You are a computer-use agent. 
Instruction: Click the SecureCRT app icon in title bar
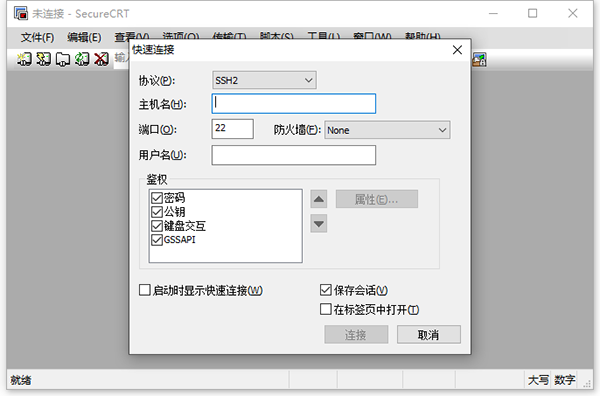click(x=21, y=13)
